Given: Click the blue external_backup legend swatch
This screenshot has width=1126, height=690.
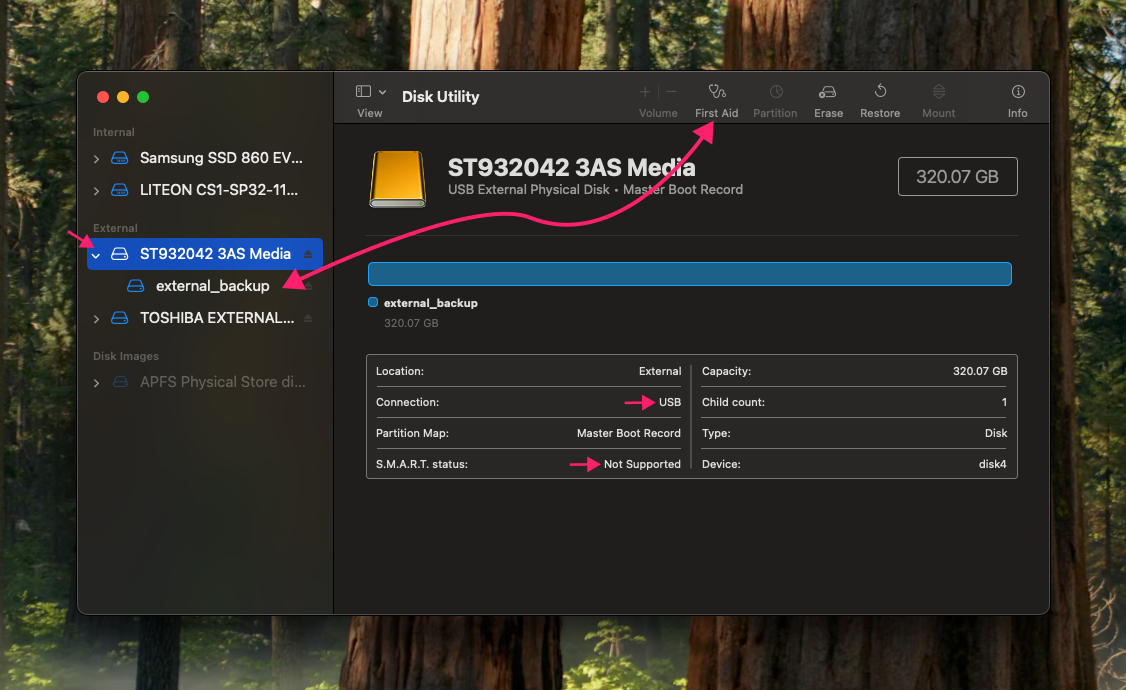Looking at the screenshot, I should [373, 302].
